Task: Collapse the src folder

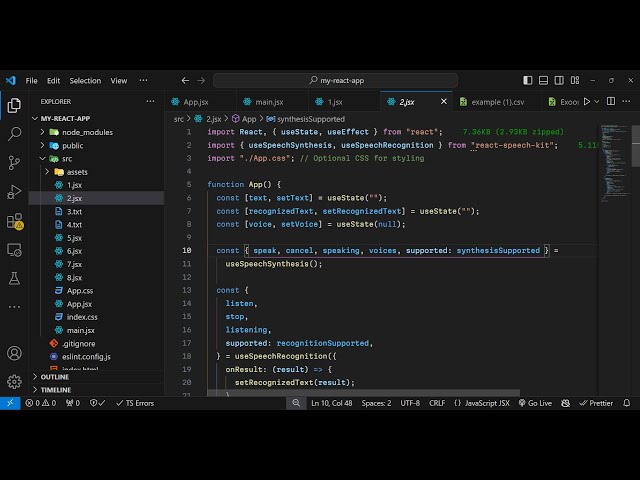Action: click(67, 158)
